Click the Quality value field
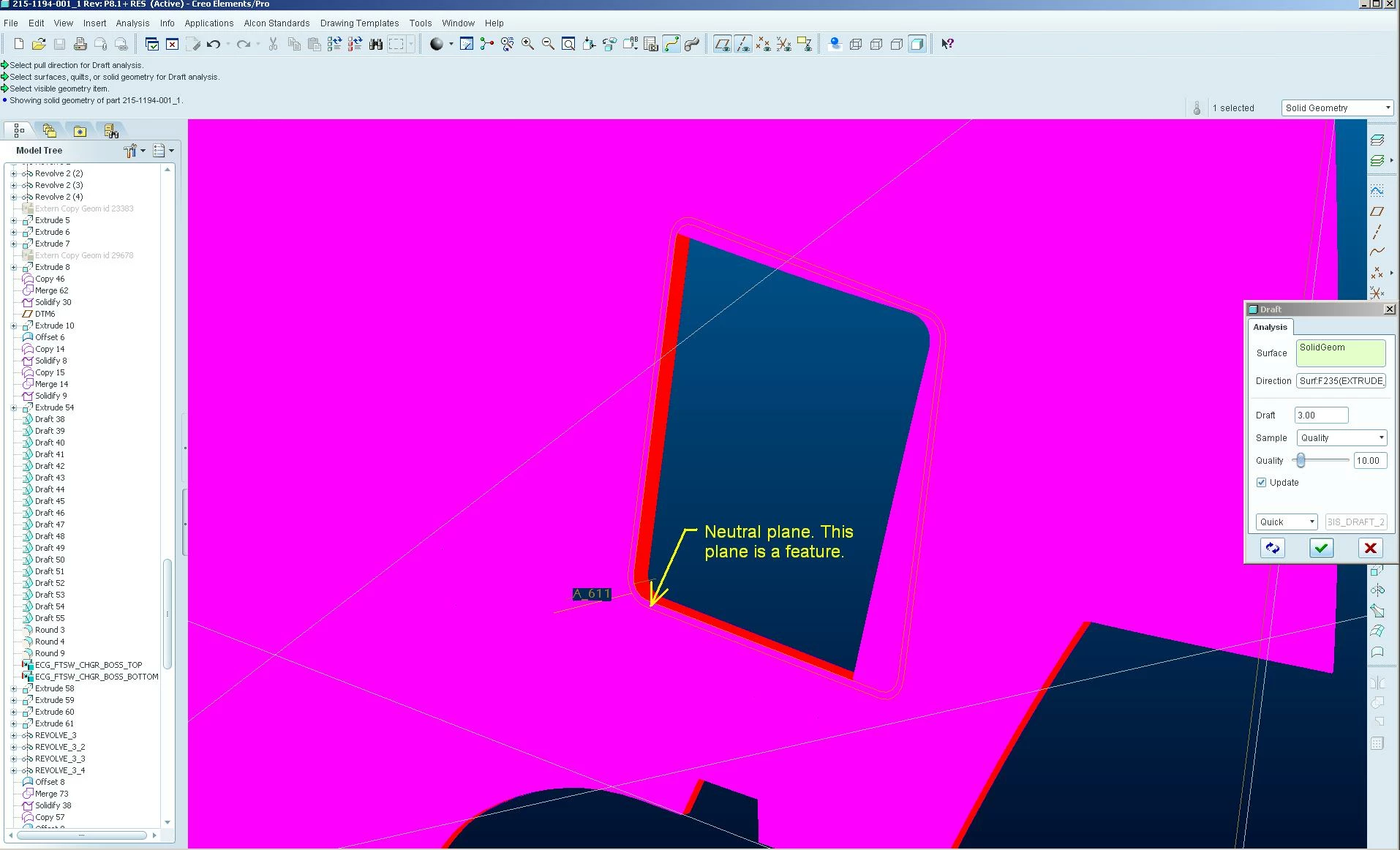This screenshot has width=1400, height=850. (1369, 460)
